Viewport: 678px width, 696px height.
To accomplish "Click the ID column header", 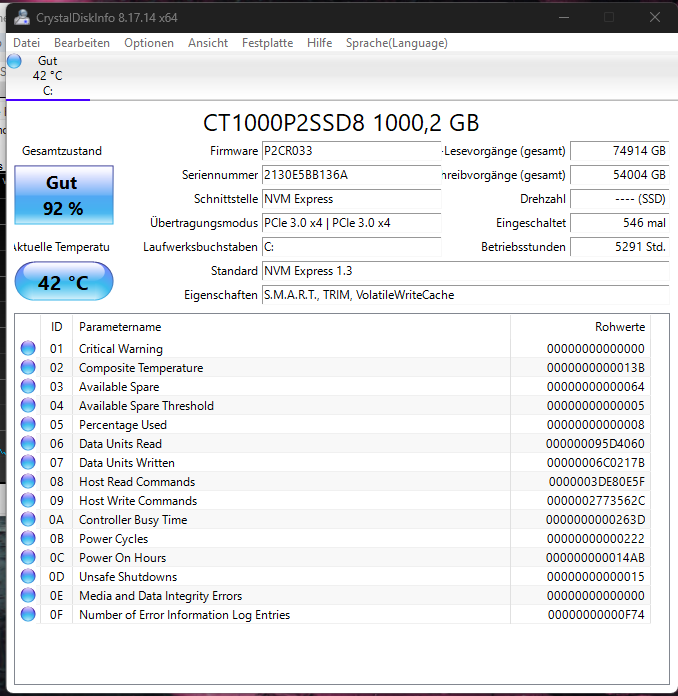I will coord(56,327).
